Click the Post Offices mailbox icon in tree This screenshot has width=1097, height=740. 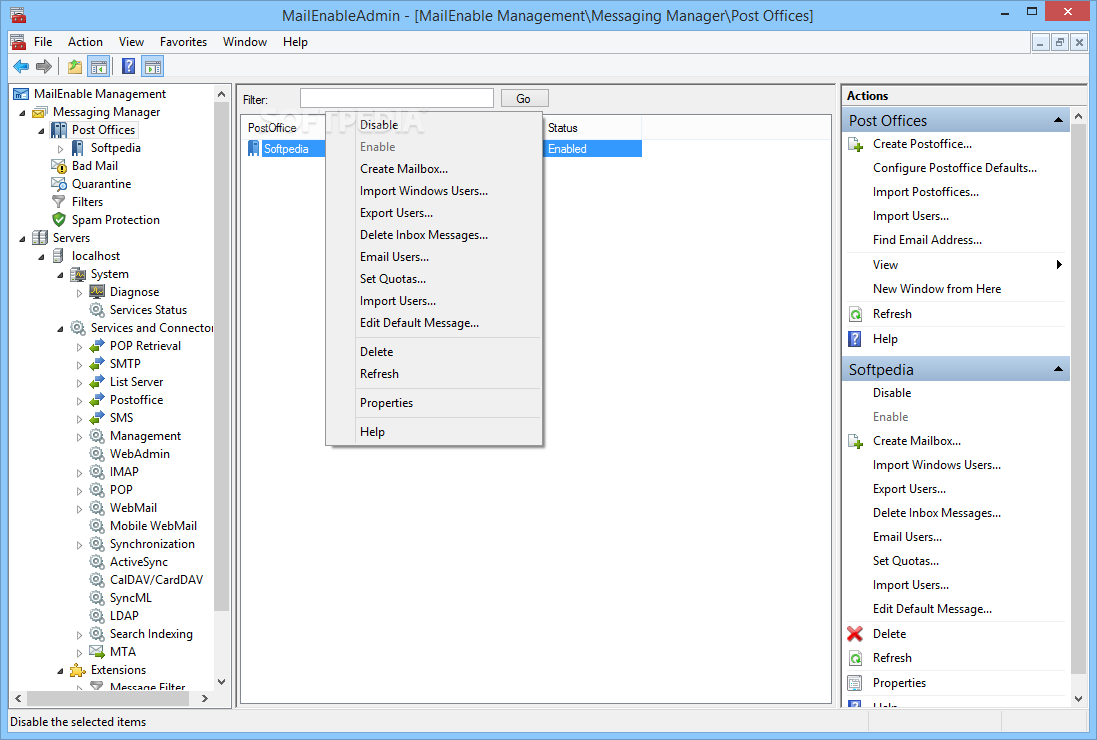(x=59, y=130)
